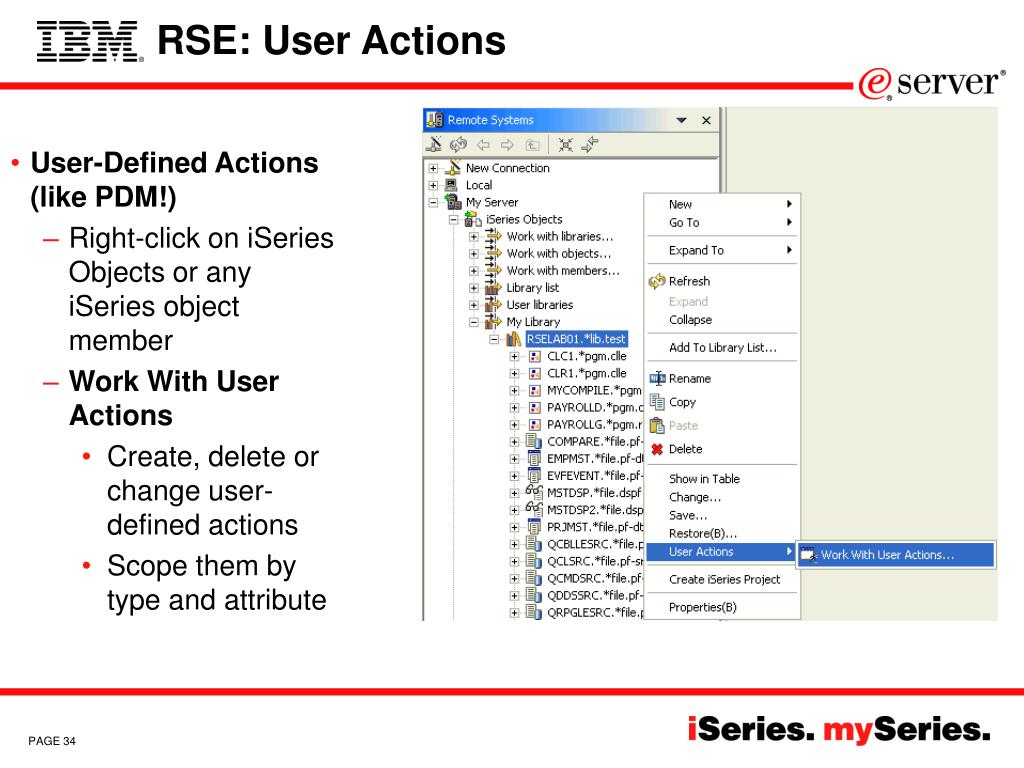Click the My Server connection icon

pyautogui.click(x=453, y=202)
